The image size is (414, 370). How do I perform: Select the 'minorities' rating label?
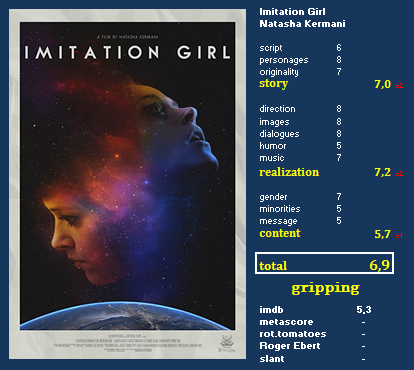[x=280, y=209]
